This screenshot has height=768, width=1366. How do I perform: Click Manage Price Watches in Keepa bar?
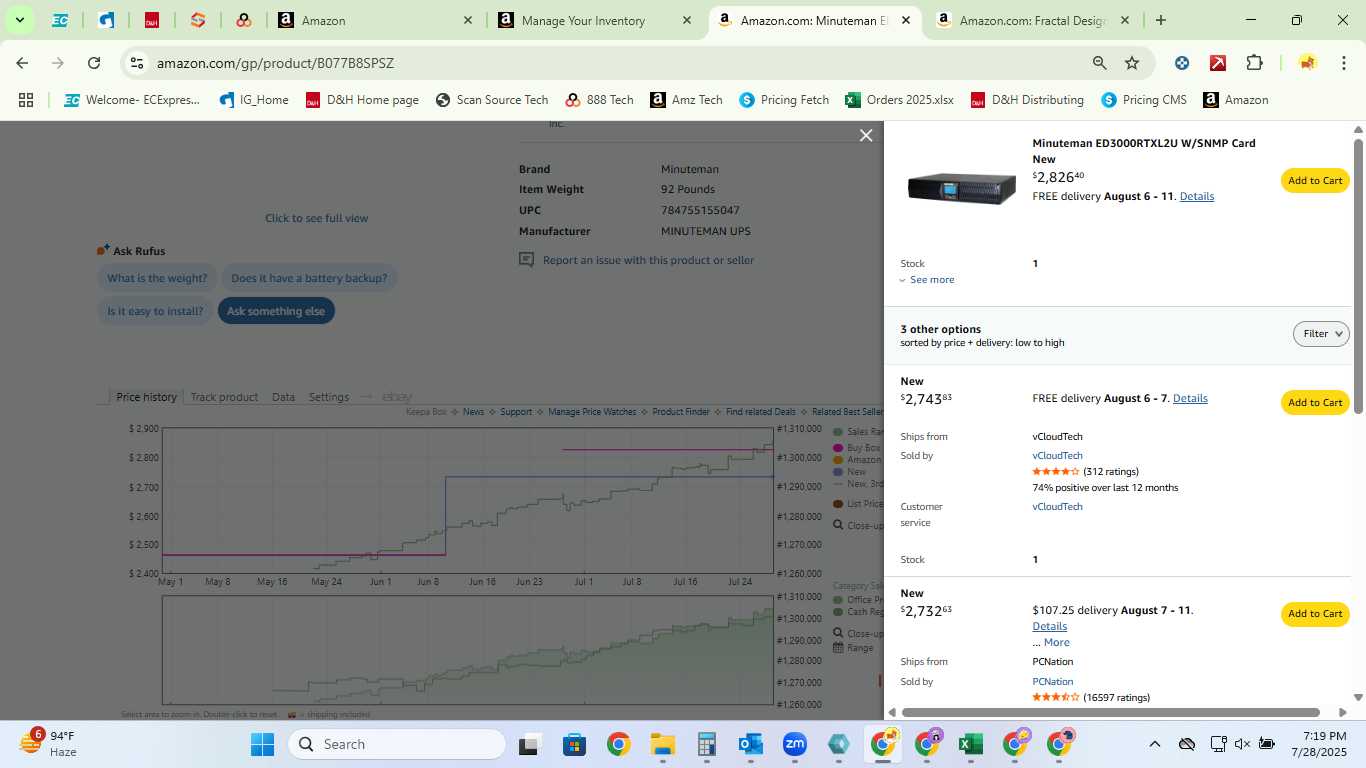[x=592, y=412]
